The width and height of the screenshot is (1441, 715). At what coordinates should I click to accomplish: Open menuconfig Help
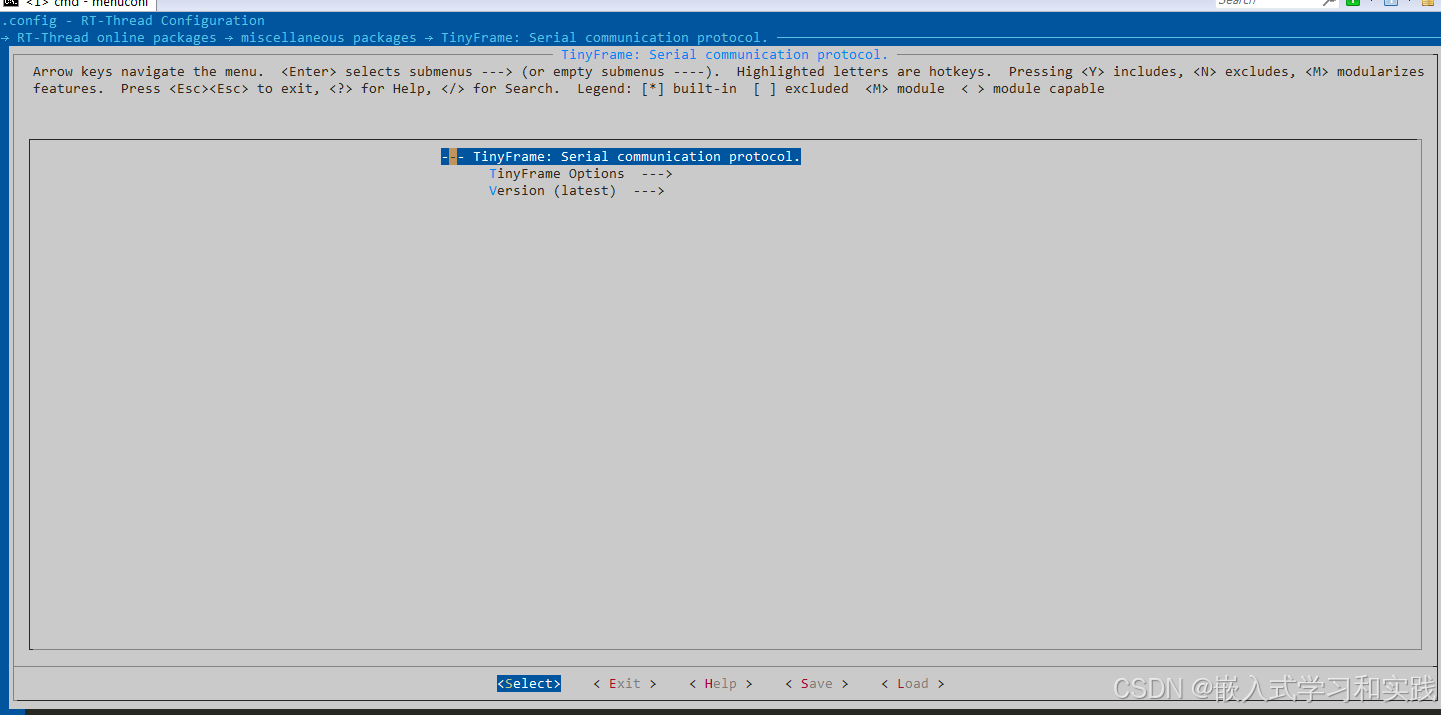pyautogui.click(x=719, y=683)
